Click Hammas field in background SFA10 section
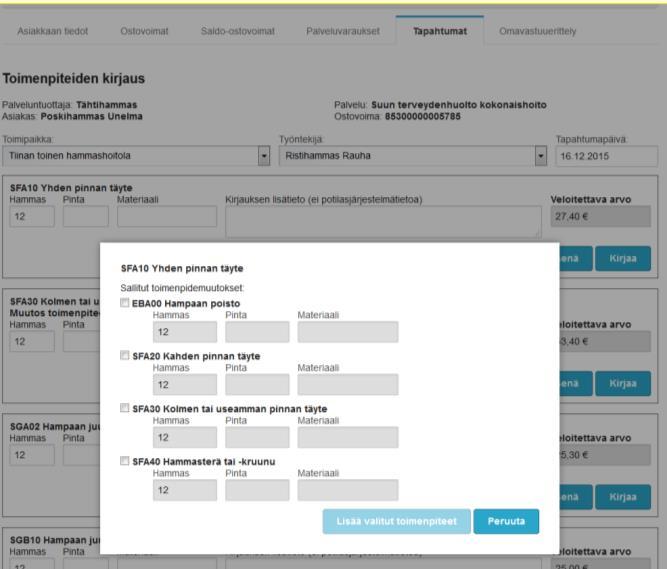Viewport: 667px width, 569px height. point(32,217)
